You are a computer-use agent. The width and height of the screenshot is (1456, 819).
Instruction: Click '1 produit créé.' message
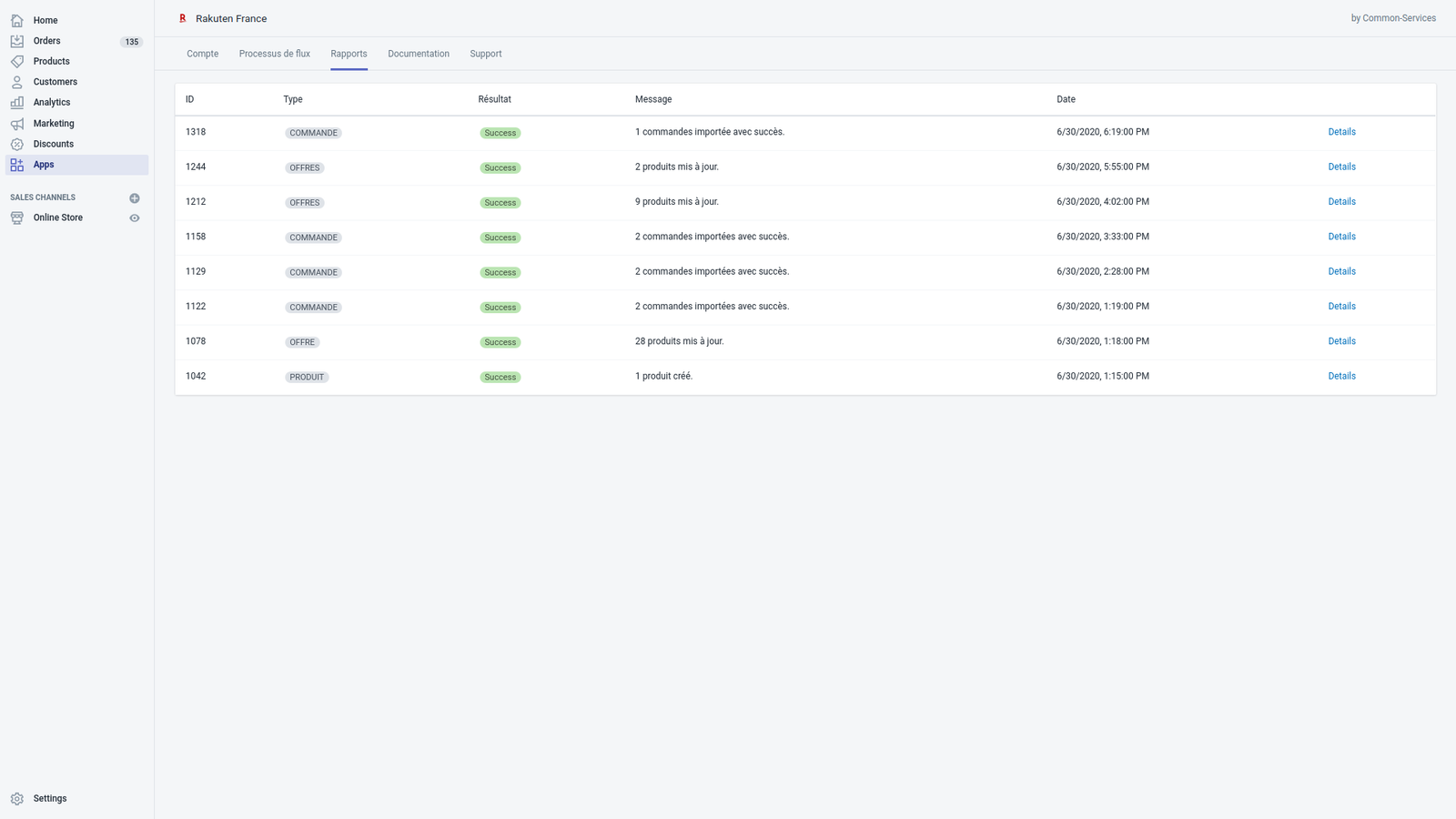[664, 376]
